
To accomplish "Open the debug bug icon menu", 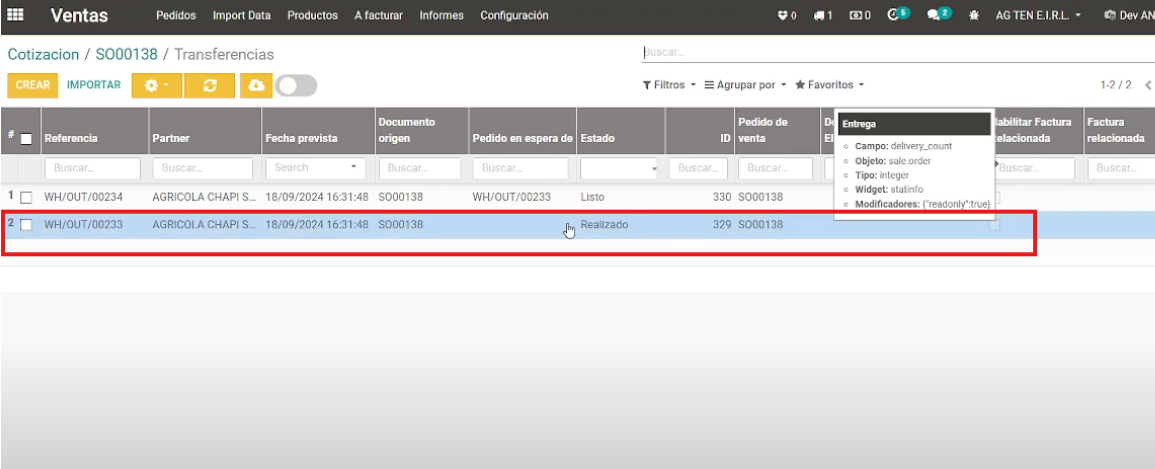I will point(974,15).
